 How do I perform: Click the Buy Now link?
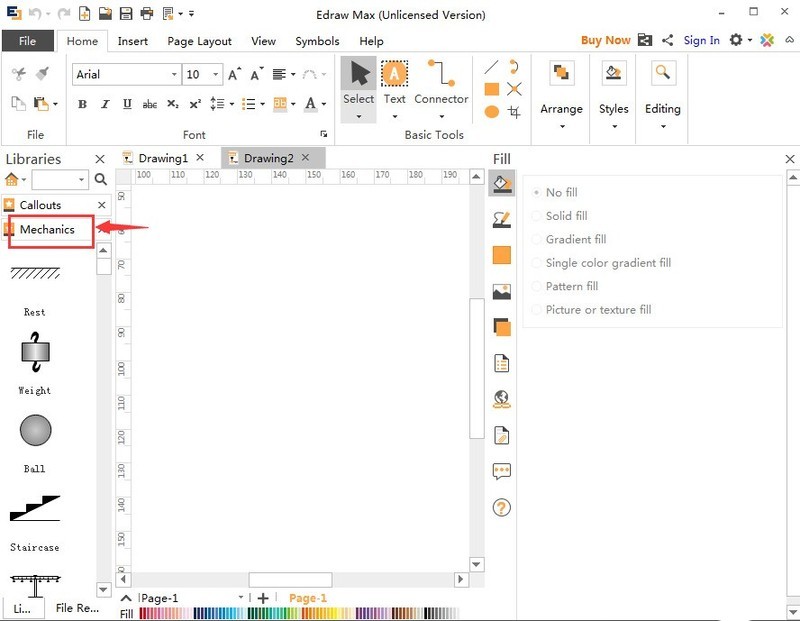click(x=606, y=40)
